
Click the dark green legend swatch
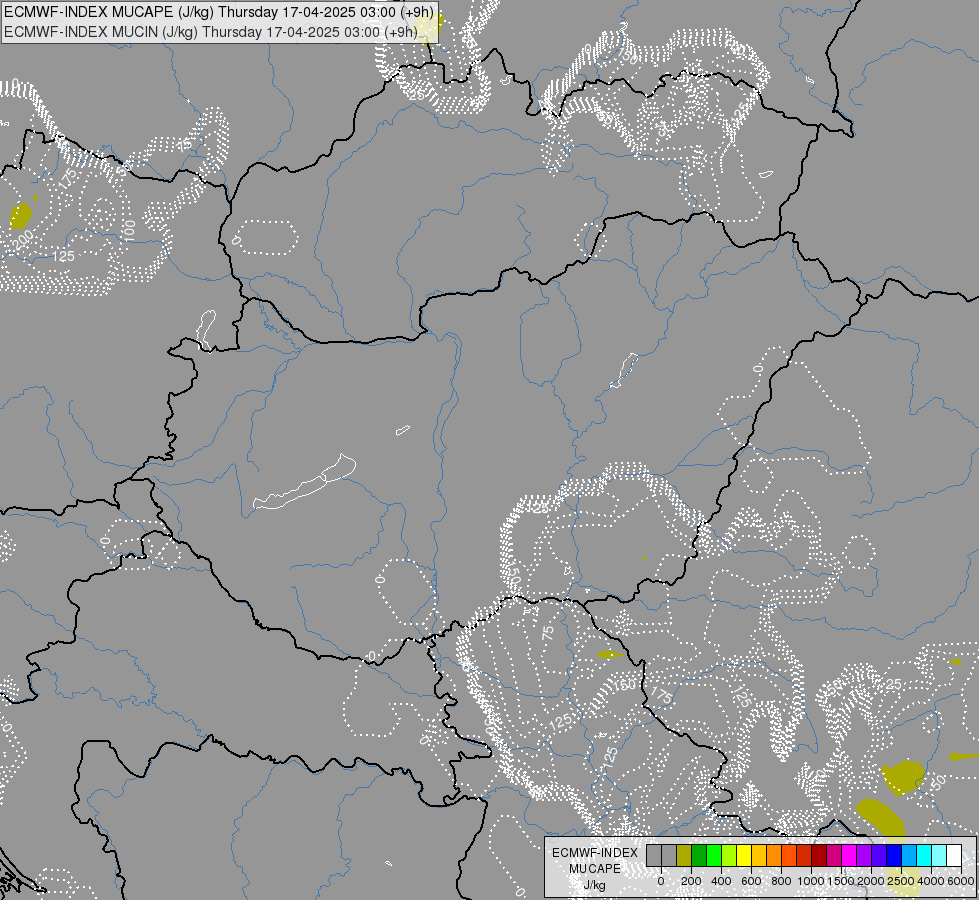click(699, 855)
